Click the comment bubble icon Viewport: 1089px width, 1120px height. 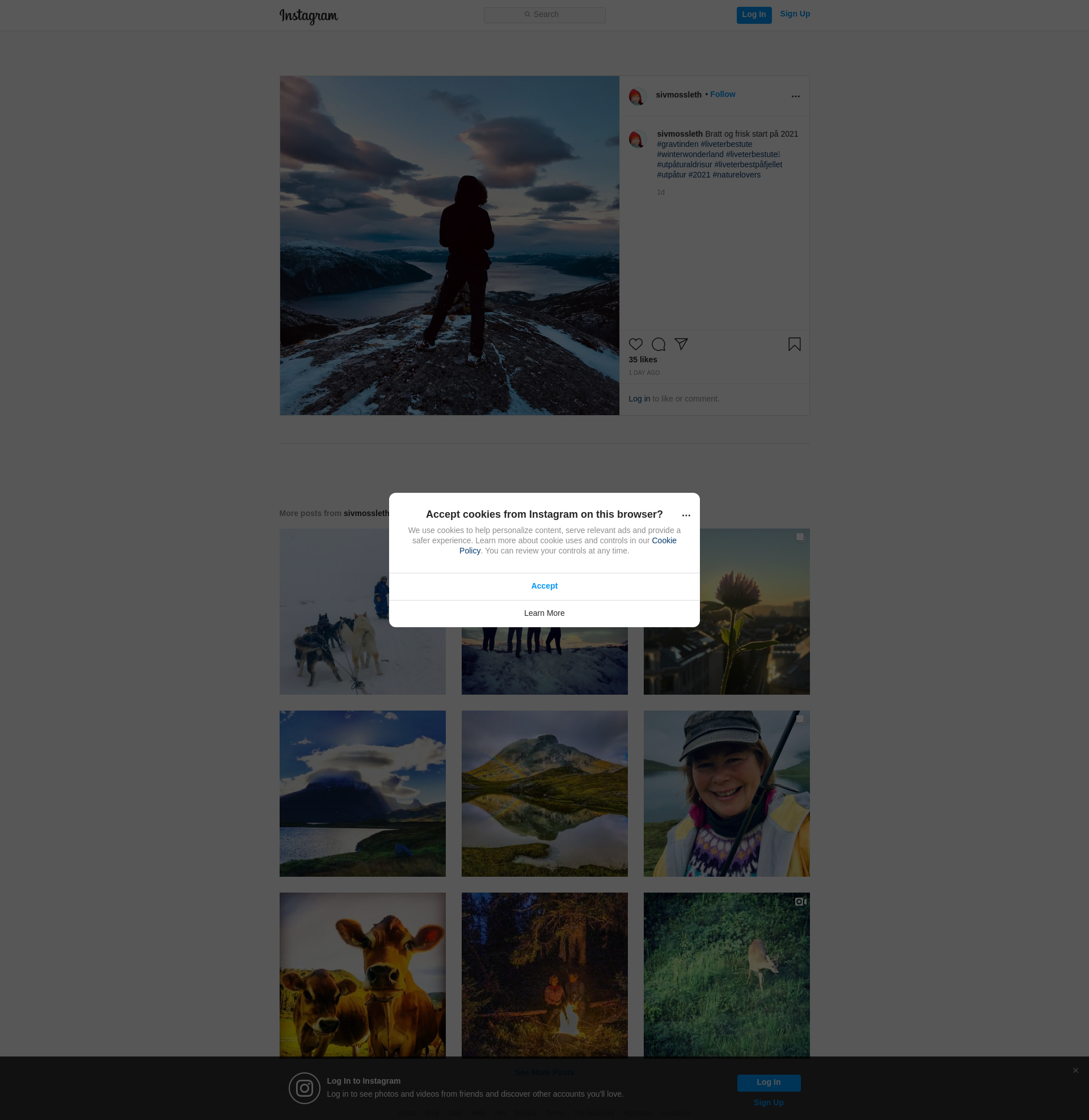pos(659,344)
